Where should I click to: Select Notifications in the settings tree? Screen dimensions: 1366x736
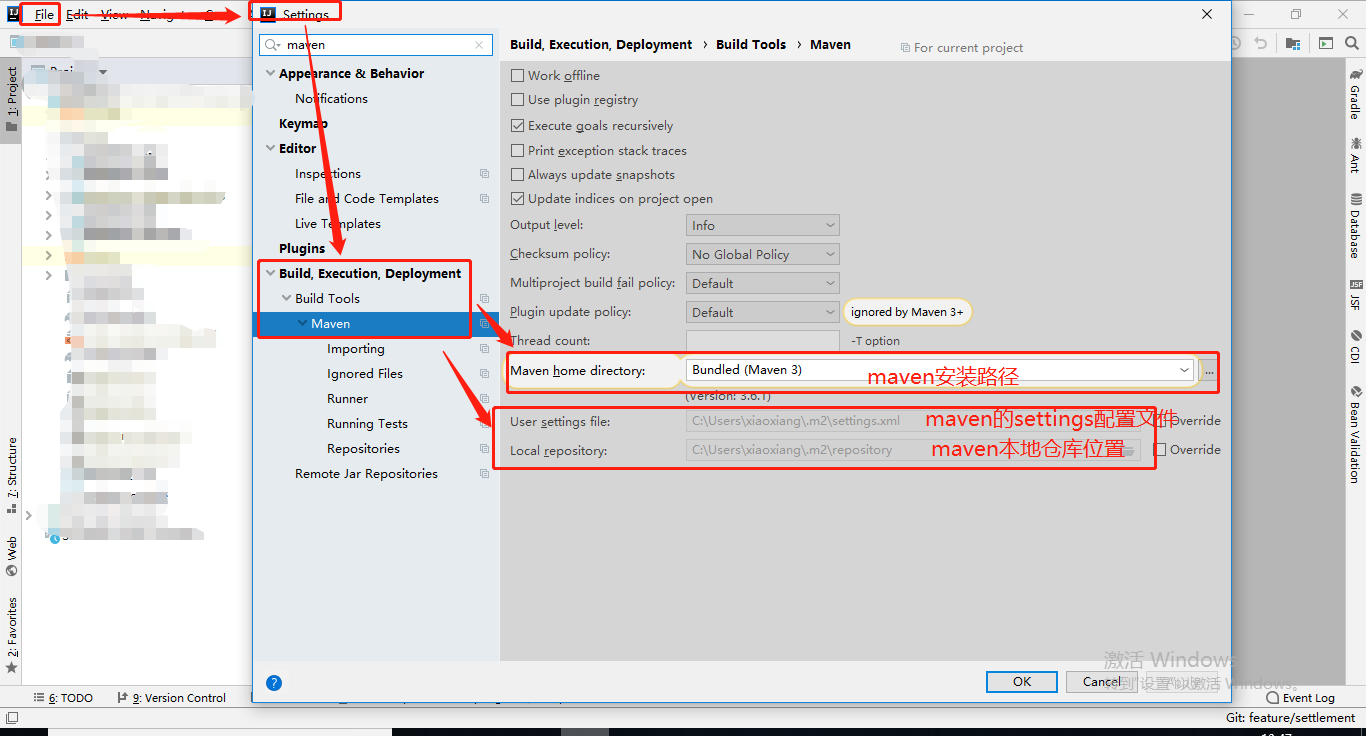[331, 99]
